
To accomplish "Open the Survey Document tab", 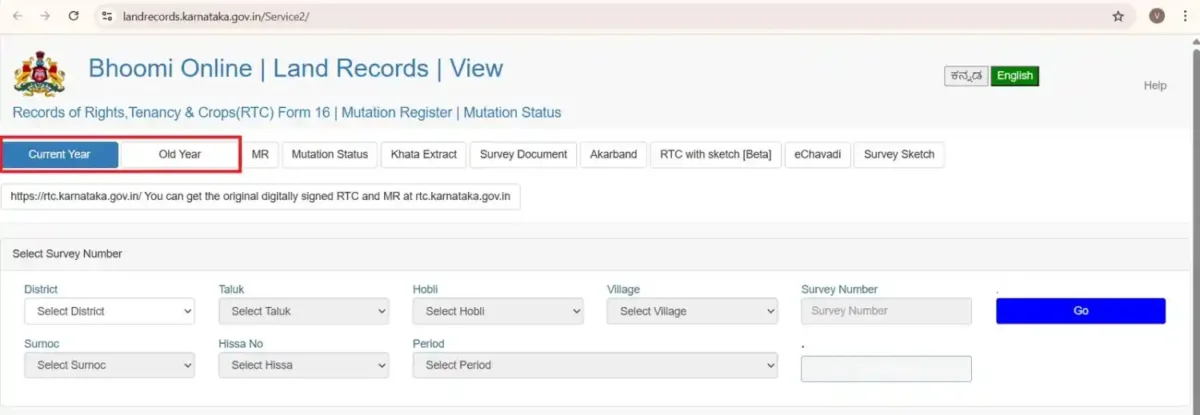I will coord(523,154).
